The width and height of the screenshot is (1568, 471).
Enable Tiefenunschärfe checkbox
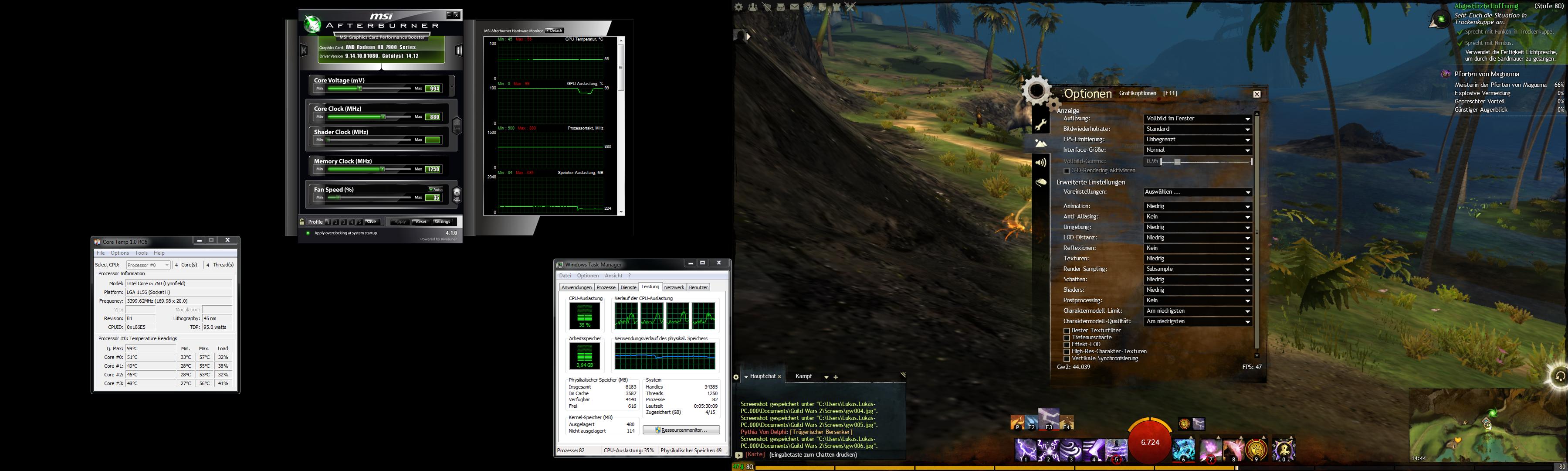(x=1067, y=338)
